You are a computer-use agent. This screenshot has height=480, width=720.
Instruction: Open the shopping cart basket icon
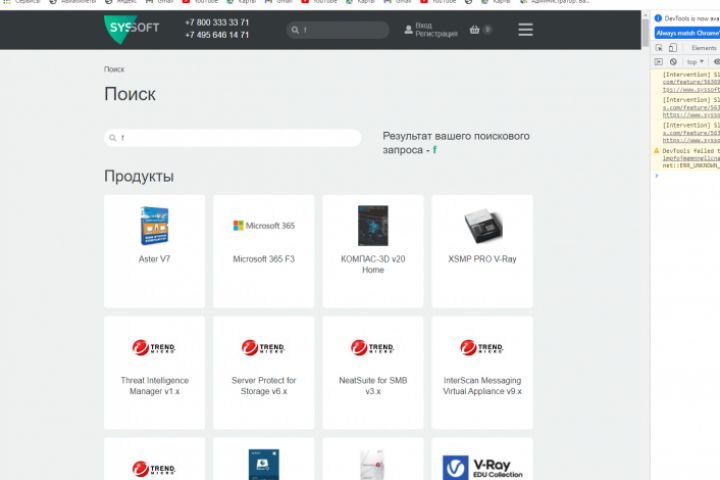(x=474, y=29)
